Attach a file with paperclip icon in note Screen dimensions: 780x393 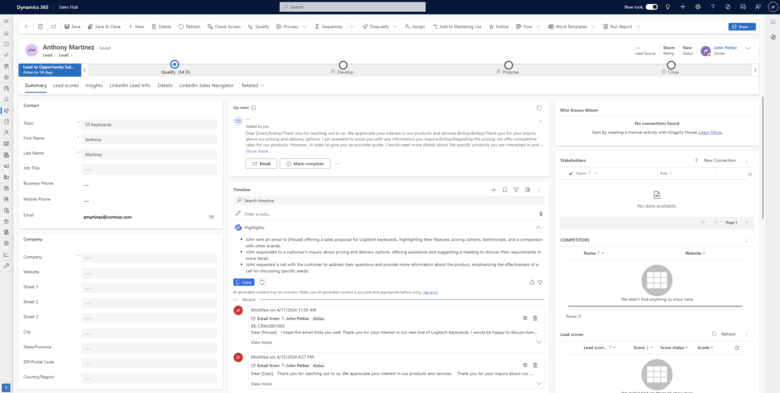[541, 214]
